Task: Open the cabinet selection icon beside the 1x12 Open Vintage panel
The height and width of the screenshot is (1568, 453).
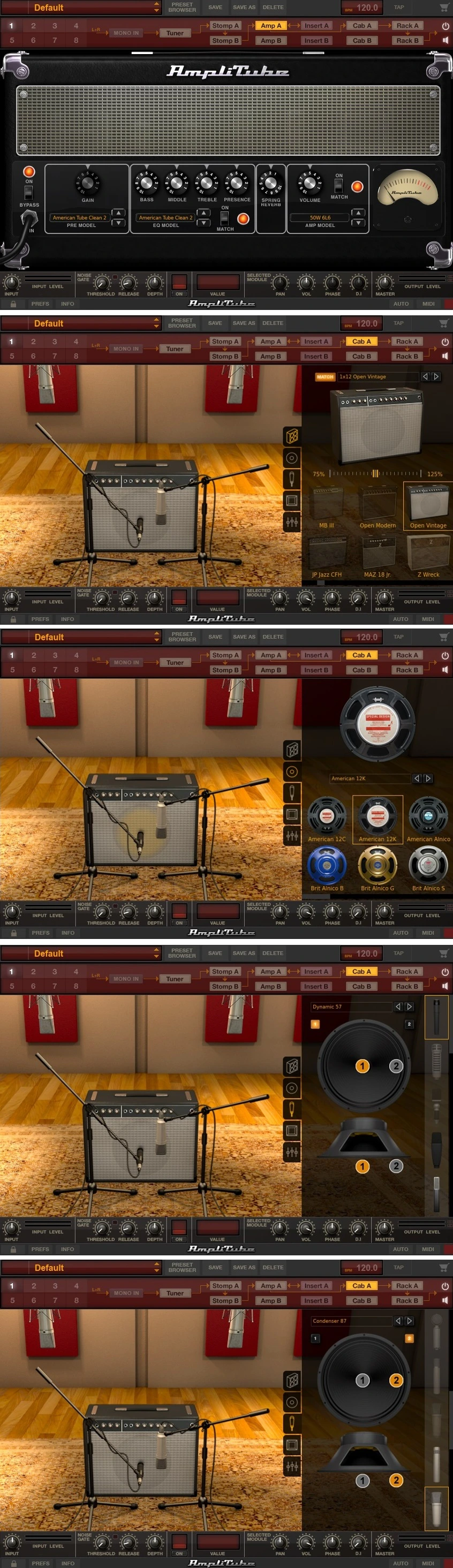Action: click(x=292, y=436)
